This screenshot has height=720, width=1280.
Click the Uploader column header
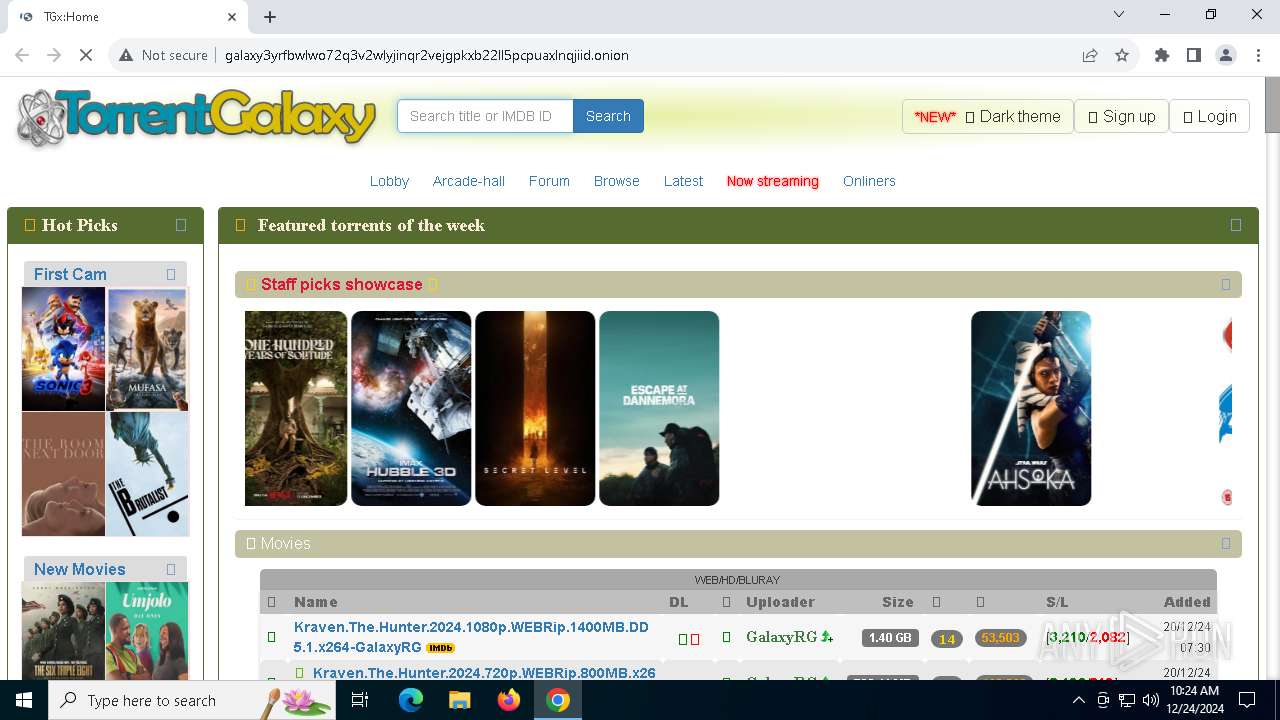(x=780, y=602)
